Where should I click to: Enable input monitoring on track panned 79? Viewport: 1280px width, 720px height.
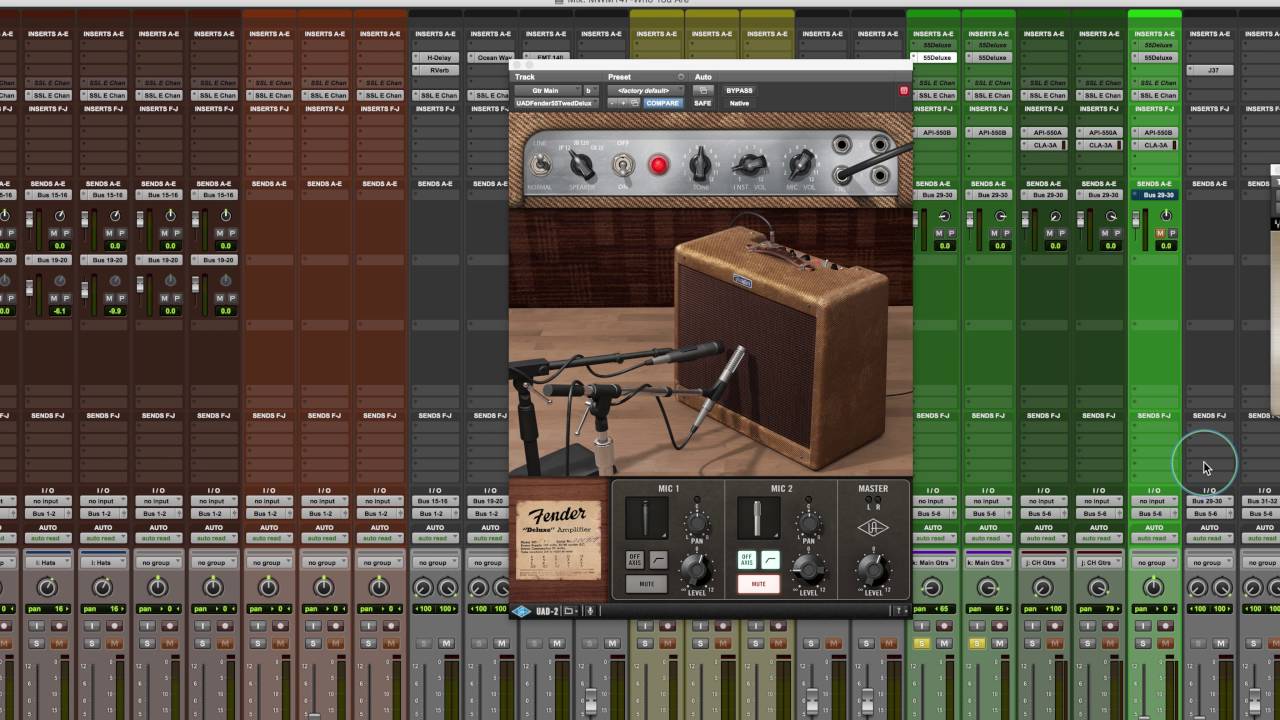point(1087,626)
